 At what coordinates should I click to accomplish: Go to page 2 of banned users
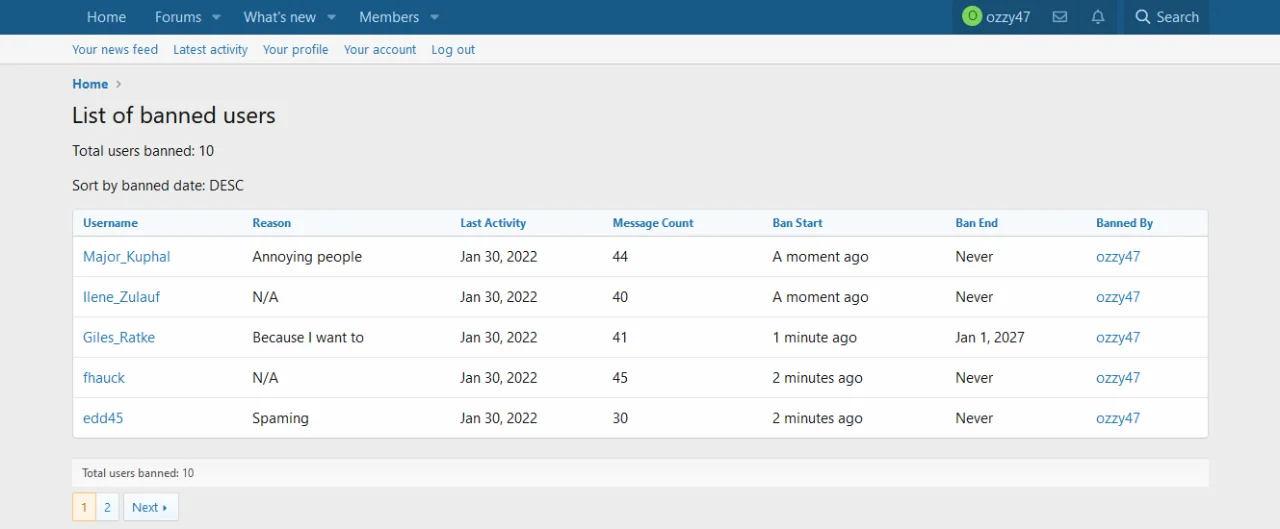(107, 507)
